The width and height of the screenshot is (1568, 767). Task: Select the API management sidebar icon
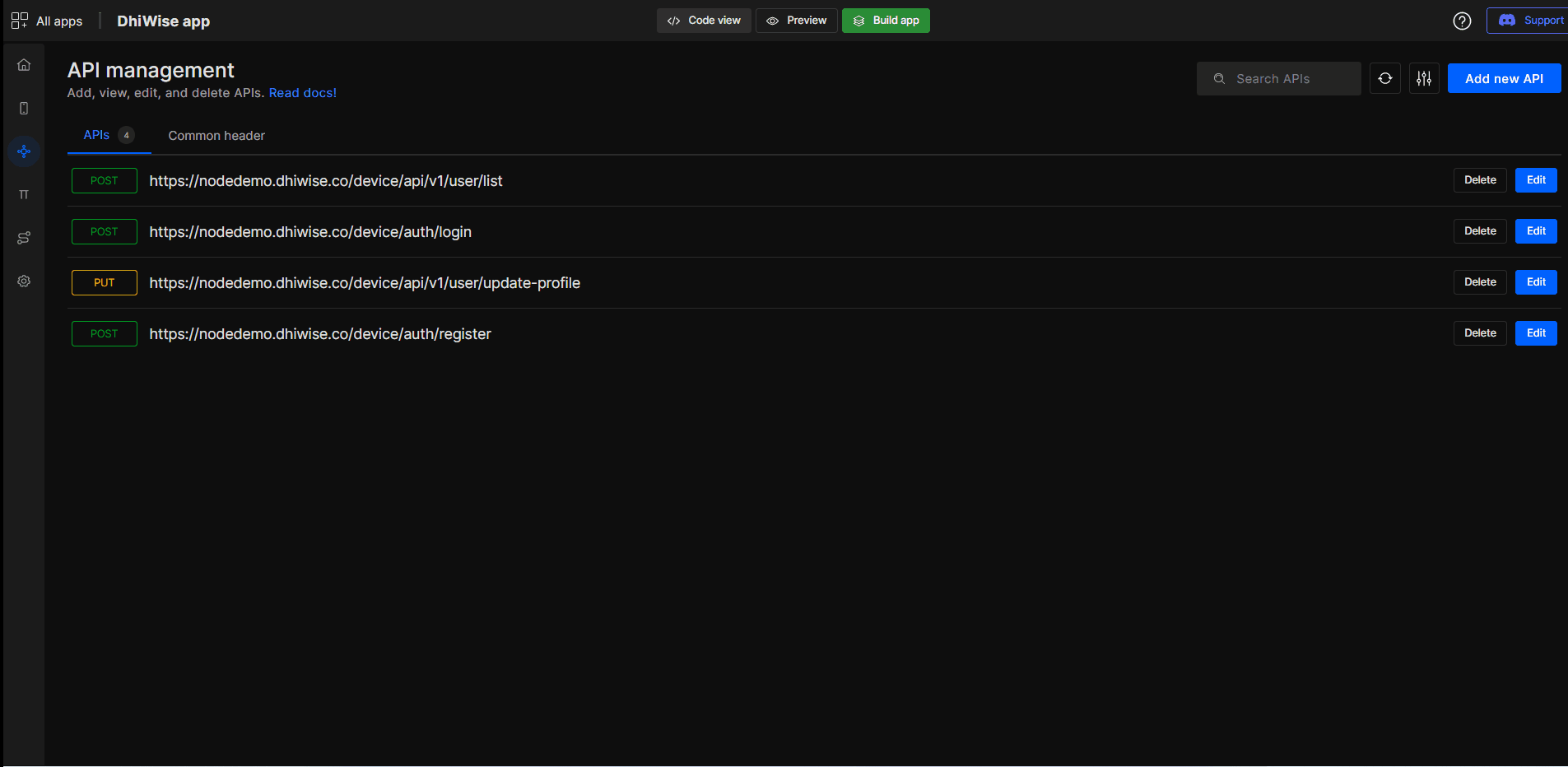(23, 151)
